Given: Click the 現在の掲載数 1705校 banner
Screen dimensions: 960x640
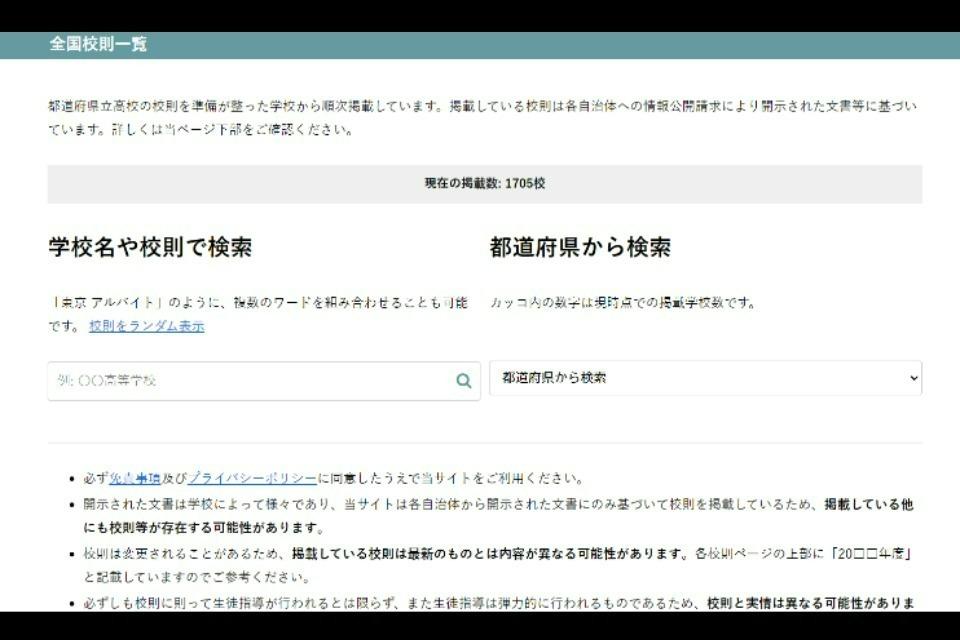Looking at the screenshot, I should click(484, 184).
